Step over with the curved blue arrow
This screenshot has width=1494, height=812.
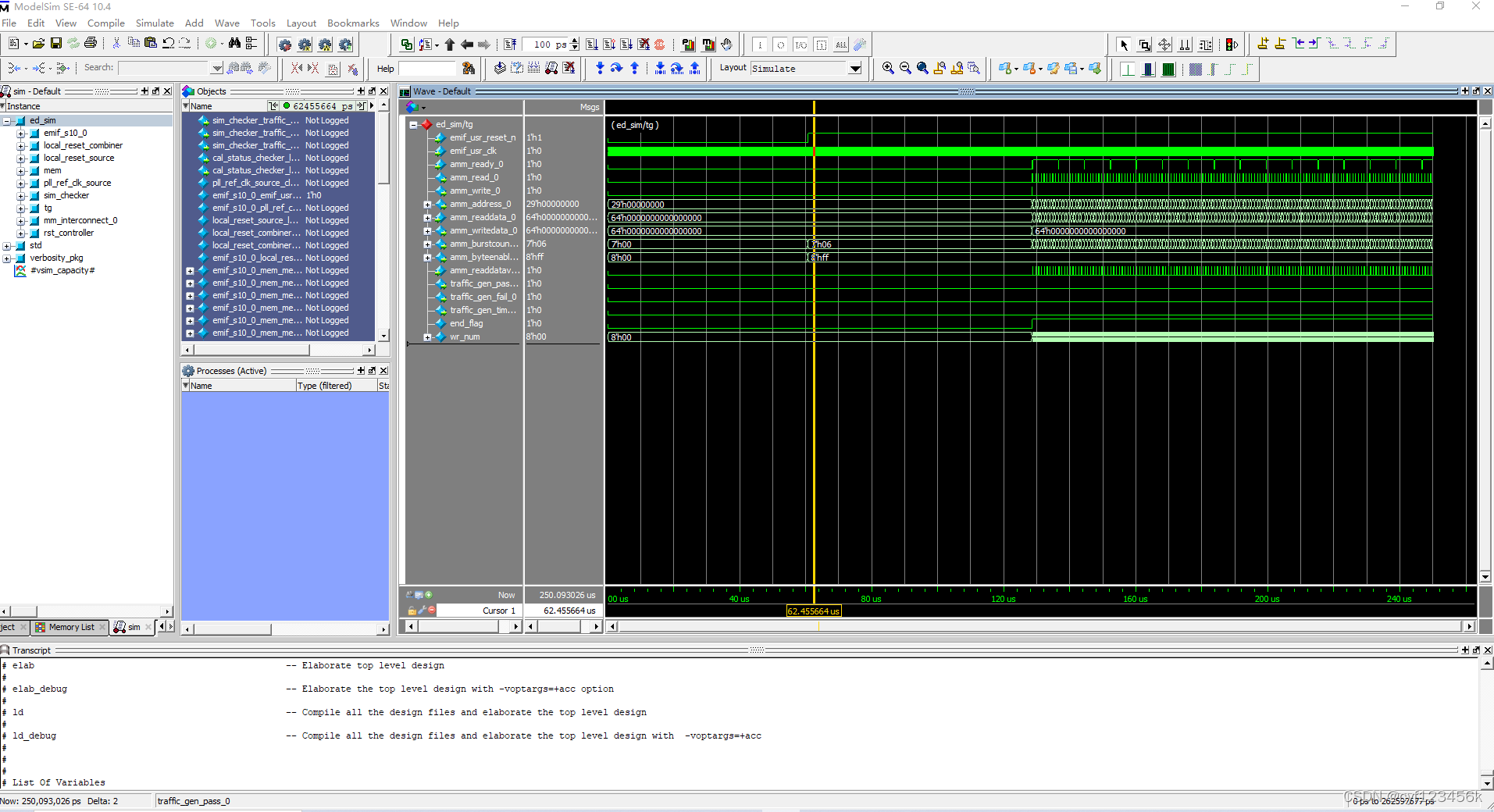coord(616,69)
